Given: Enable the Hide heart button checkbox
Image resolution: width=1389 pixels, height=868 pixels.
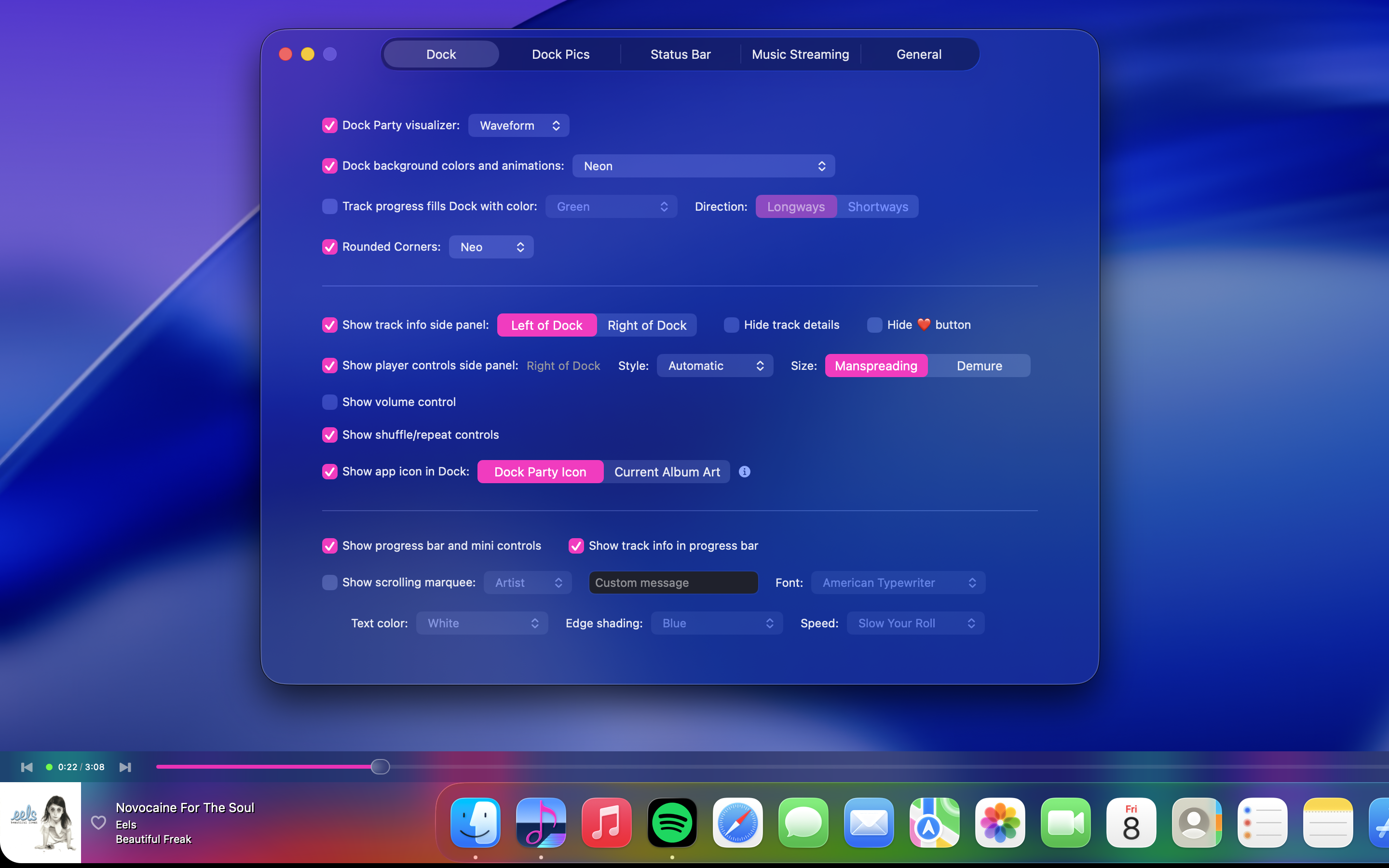Looking at the screenshot, I should click(874, 325).
